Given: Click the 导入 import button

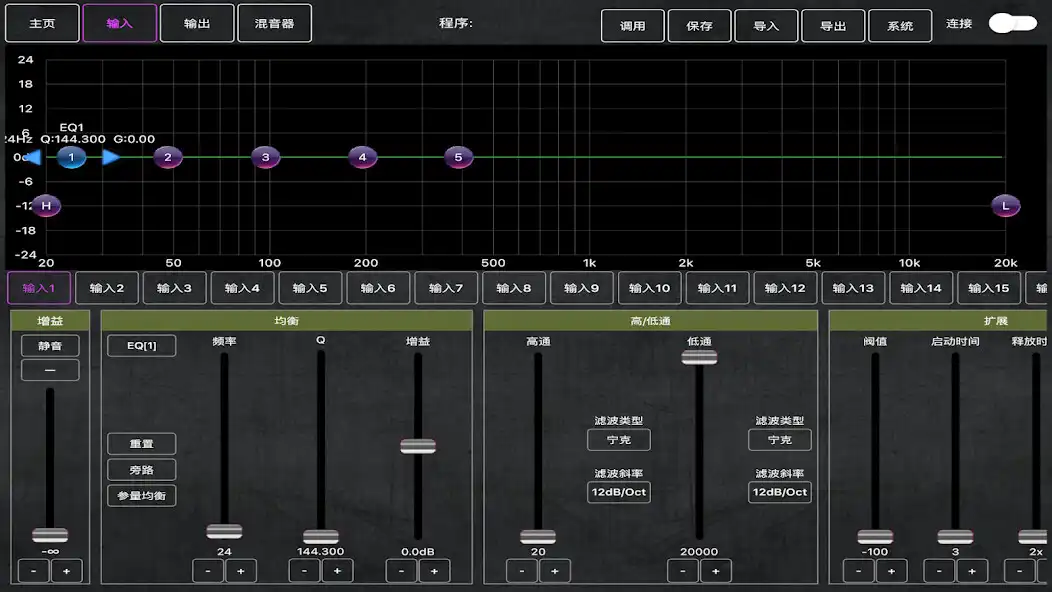Looking at the screenshot, I should click(x=766, y=26).
